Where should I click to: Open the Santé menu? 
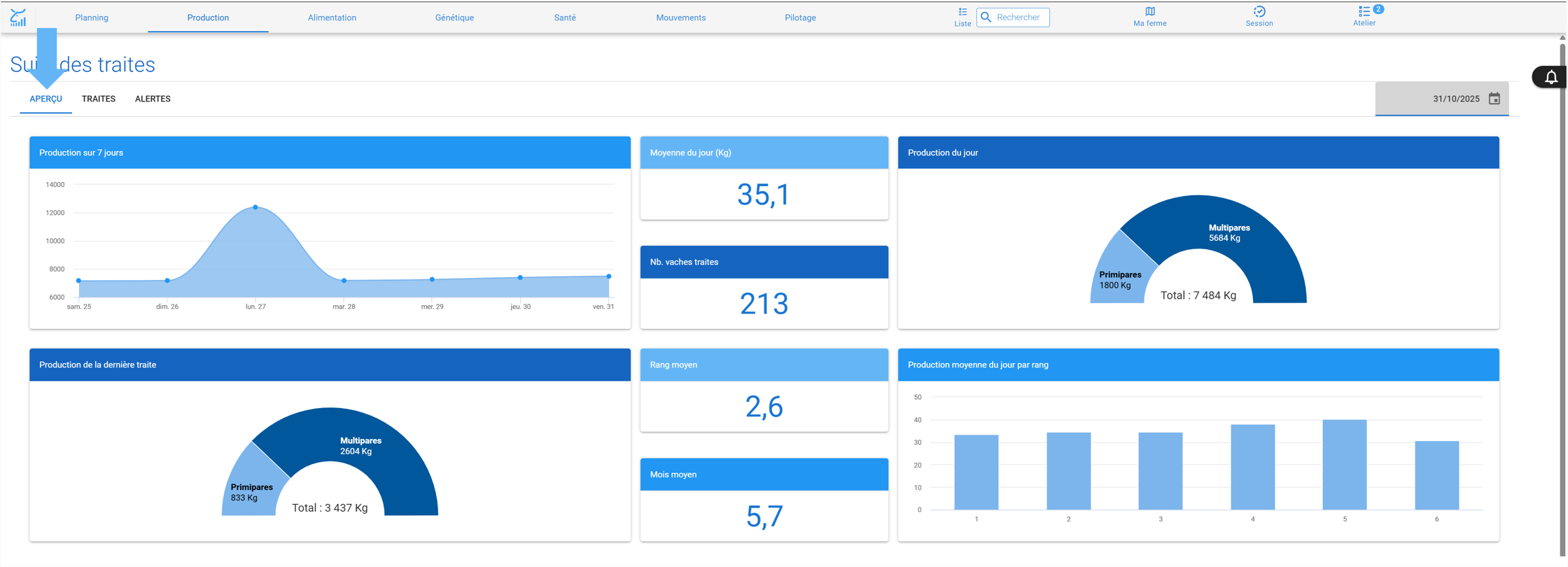[x=565, y=17]
